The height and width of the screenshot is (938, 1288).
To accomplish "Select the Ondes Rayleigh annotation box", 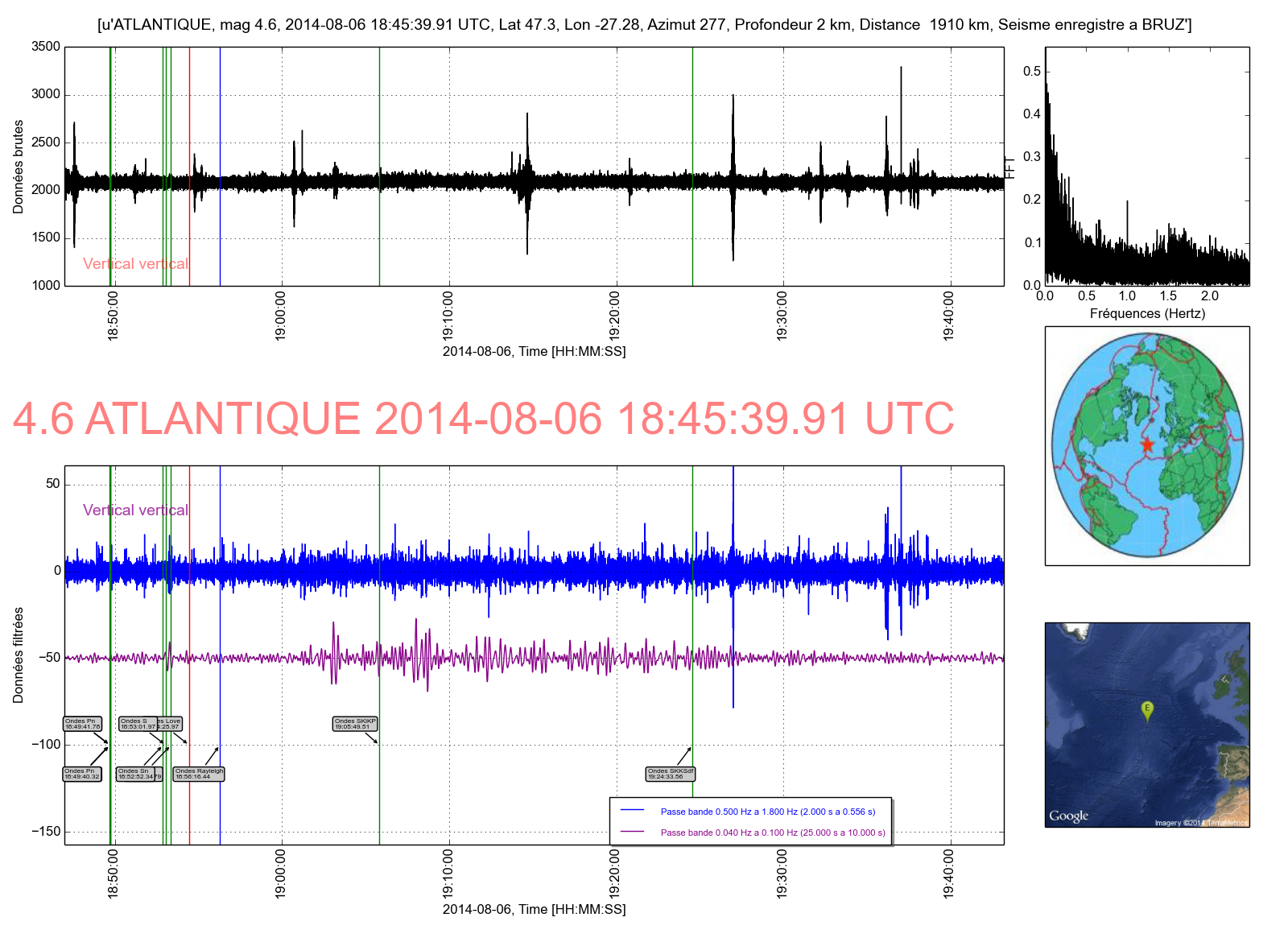I will (200, 774).
